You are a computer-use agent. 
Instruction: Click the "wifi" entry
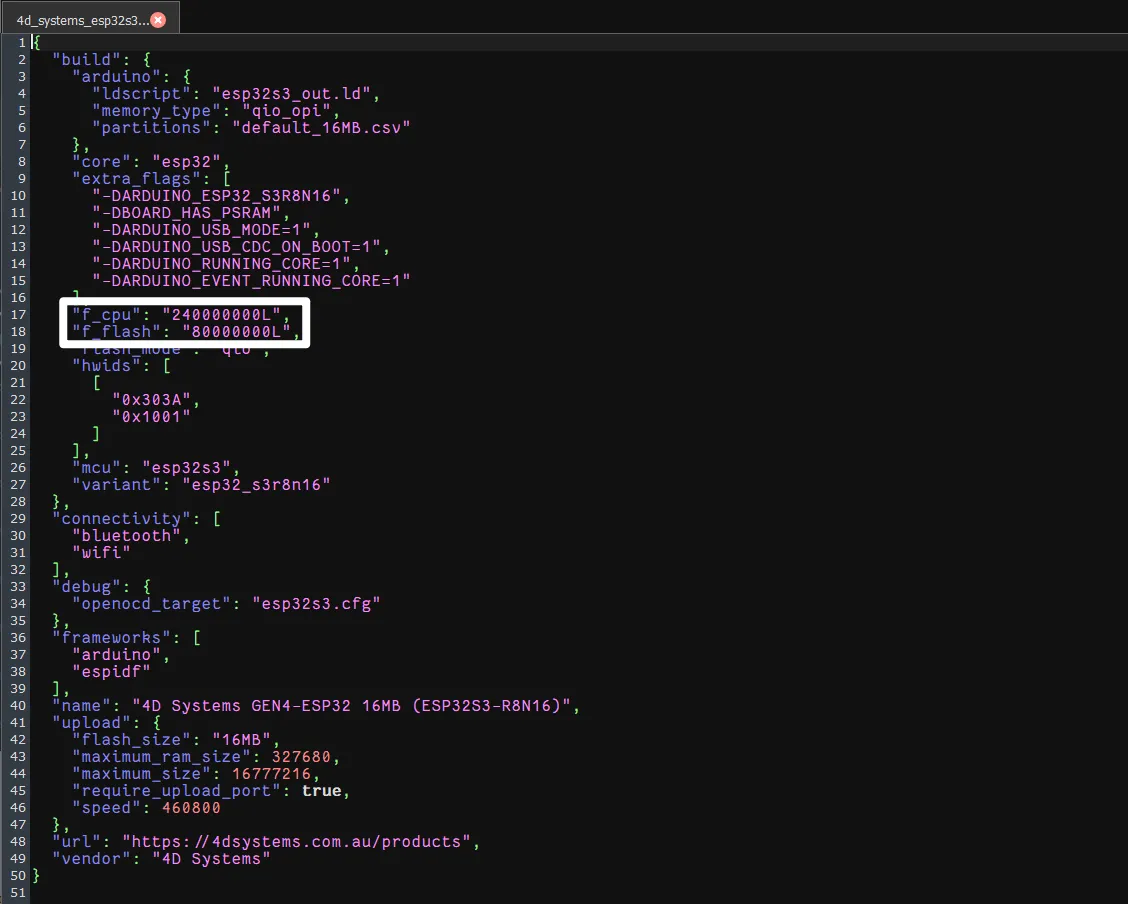(x=101, y=552)
